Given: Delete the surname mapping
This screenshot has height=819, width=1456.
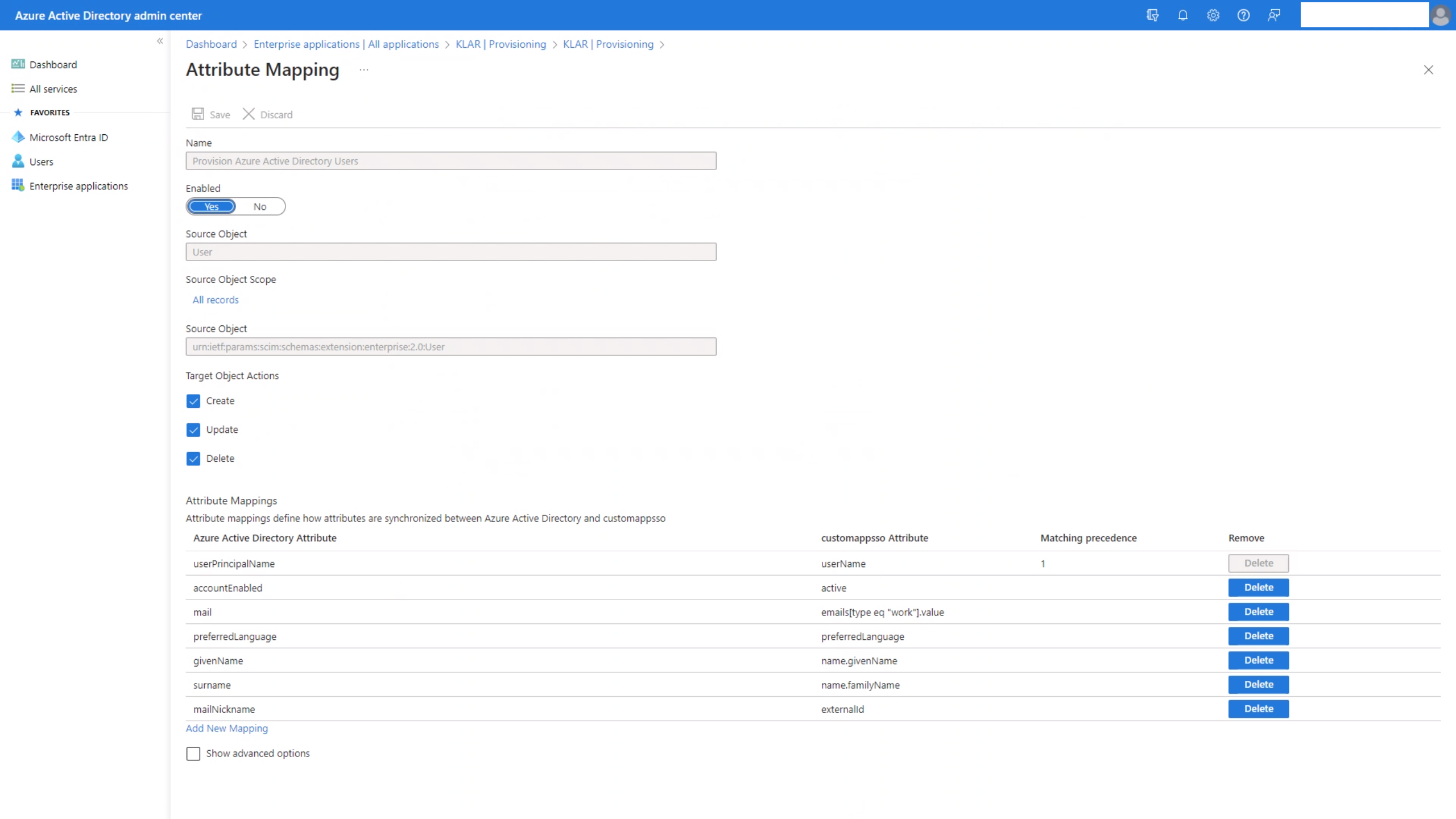Looking at the screenshot, I should point(1259,685).
